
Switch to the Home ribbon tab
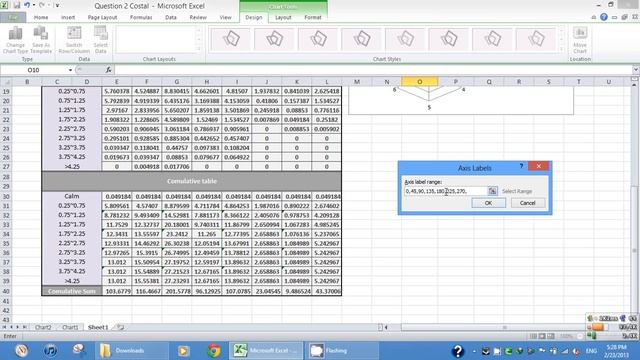click(41, 17)
